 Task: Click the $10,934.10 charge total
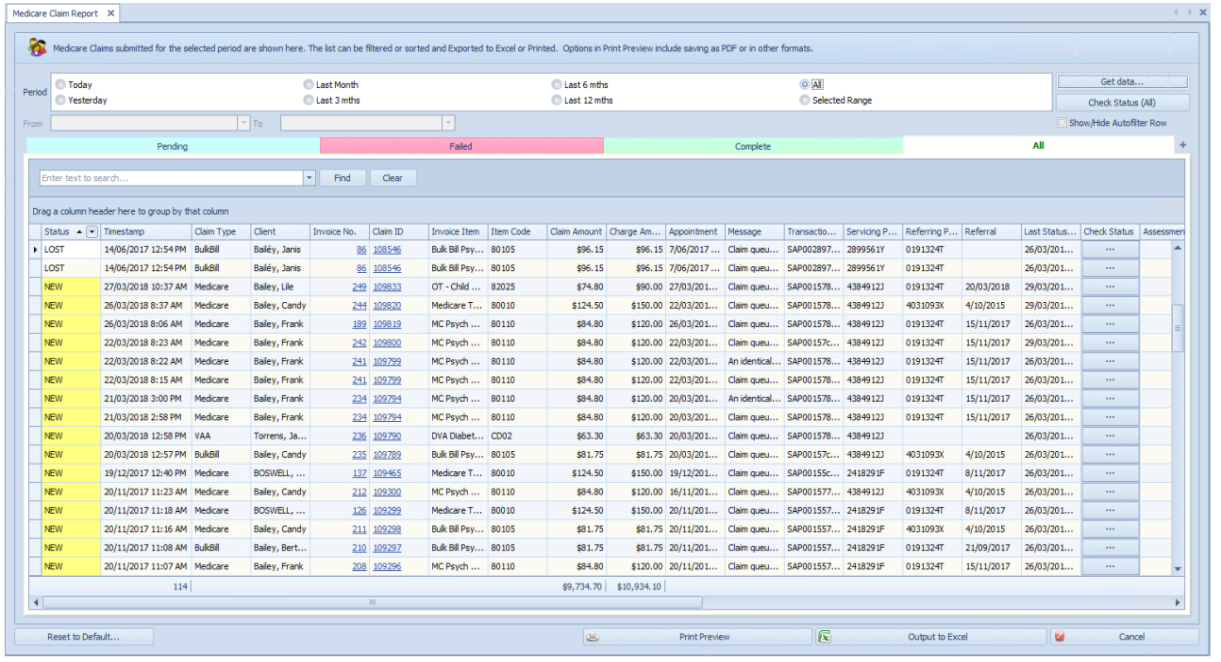click(x=639, y=587)
